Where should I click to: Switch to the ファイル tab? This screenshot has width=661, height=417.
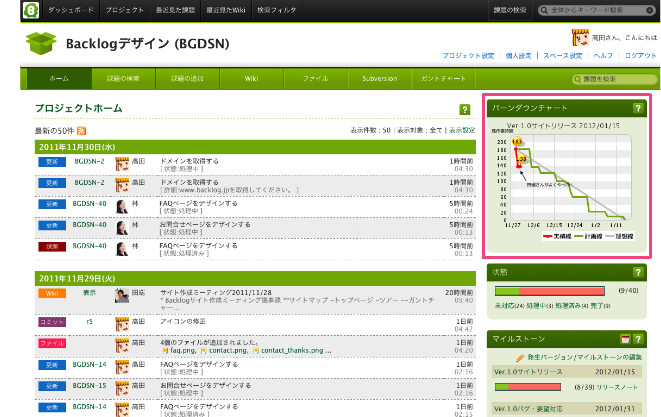316,79
